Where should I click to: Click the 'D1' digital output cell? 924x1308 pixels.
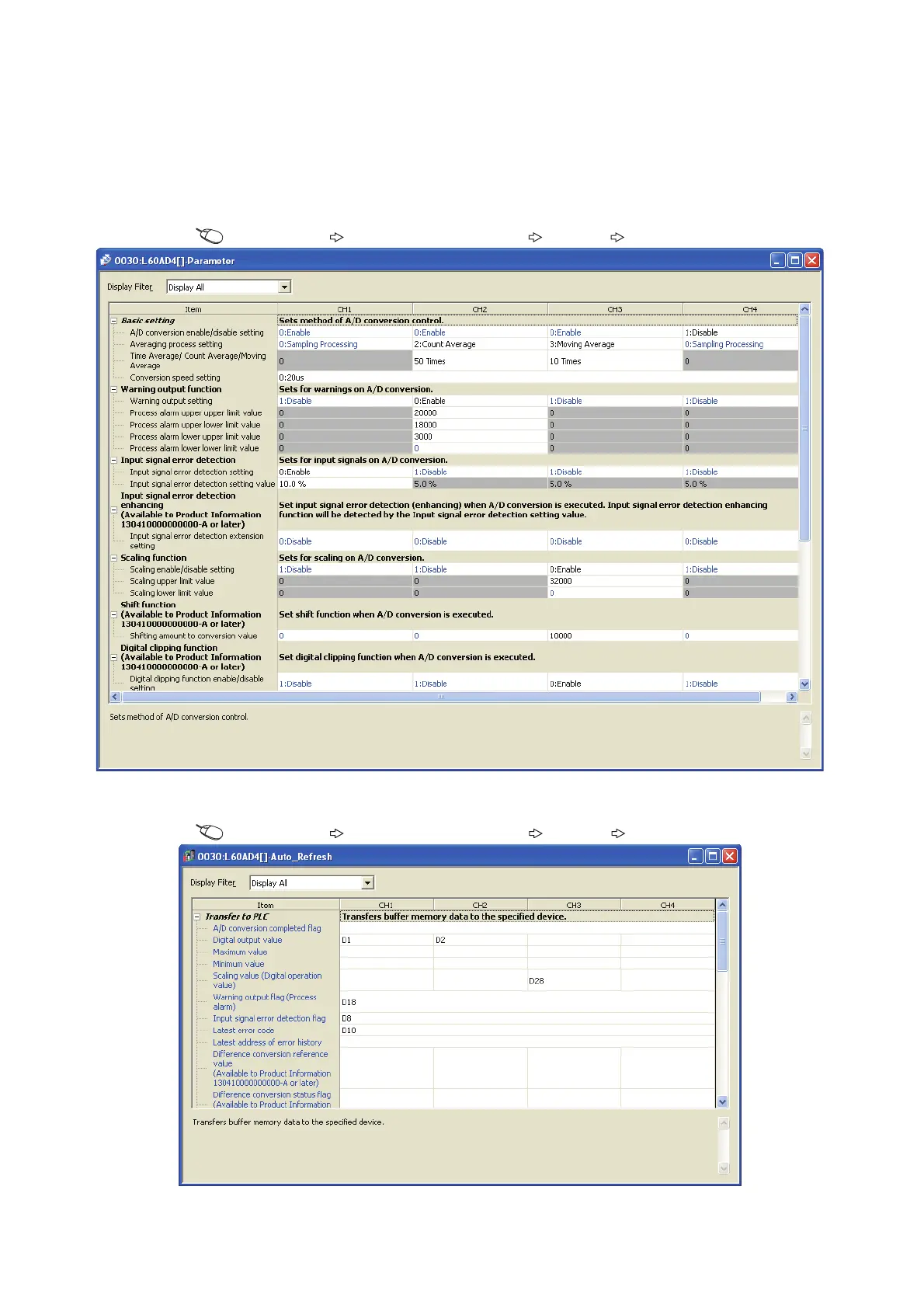click(x=387, y=940)
